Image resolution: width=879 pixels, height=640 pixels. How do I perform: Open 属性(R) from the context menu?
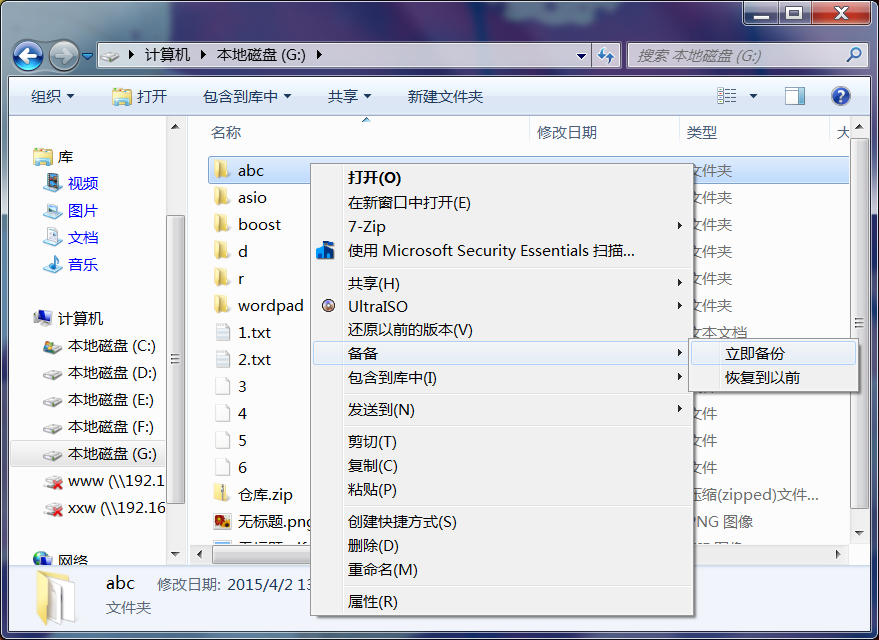(x=372, y=601)
